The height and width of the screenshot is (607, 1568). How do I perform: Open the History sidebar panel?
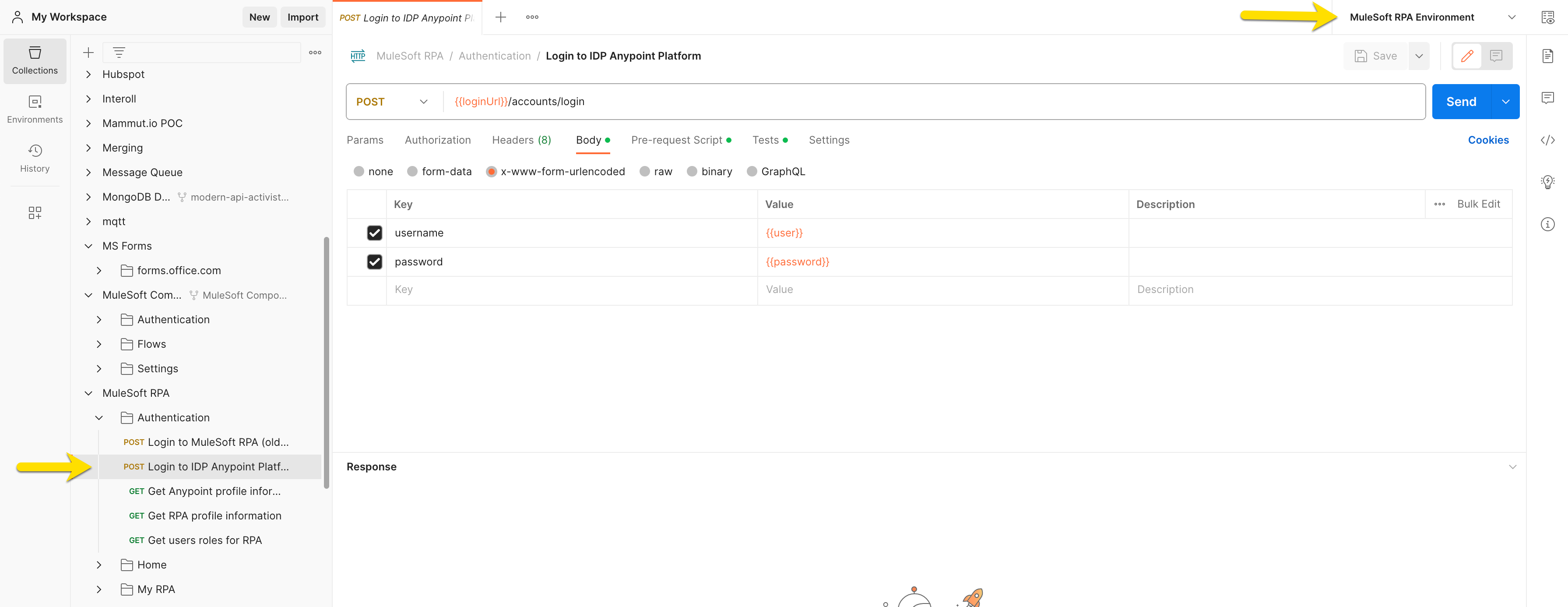point(35,158)
